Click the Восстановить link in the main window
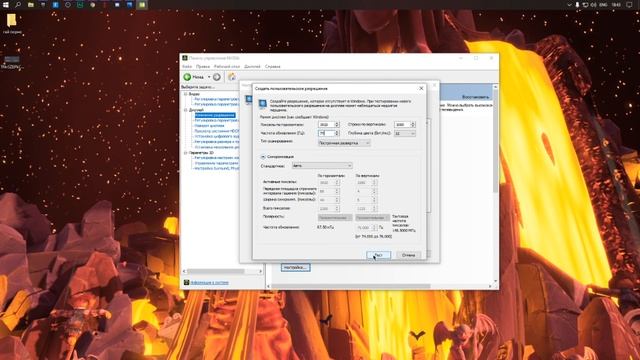Image resolution: width=640 pixels, height=360 pixels. 476,97
